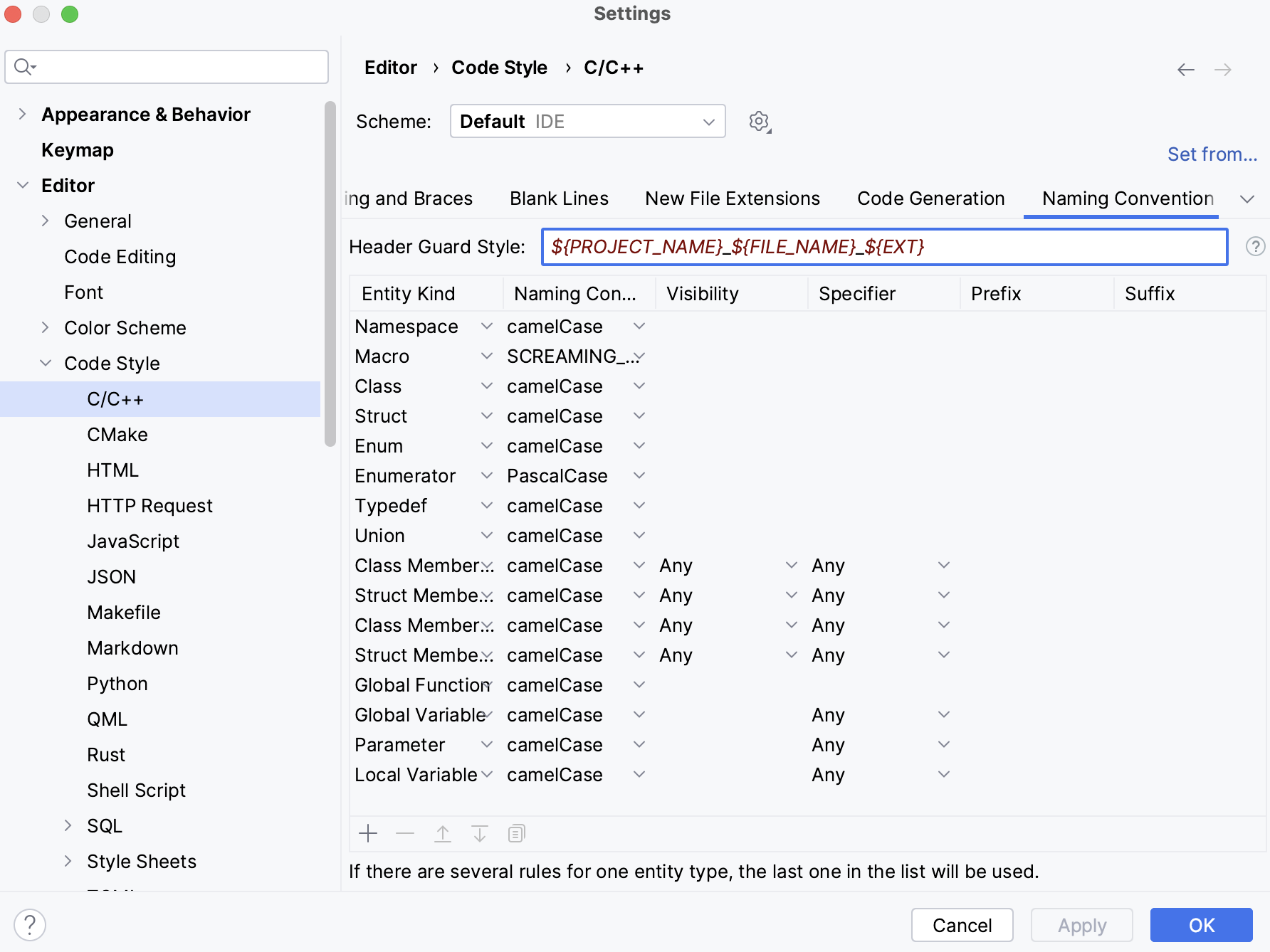This screenshot has width=1270, height=952.
Task: Add a new naming convention rule
Action: [x=368, y=833]
